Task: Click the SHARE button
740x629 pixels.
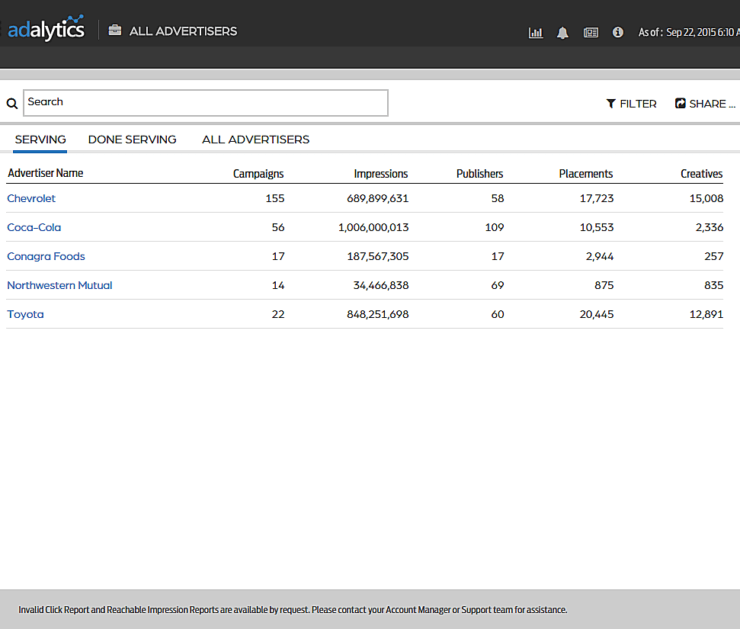Action: 705,104
